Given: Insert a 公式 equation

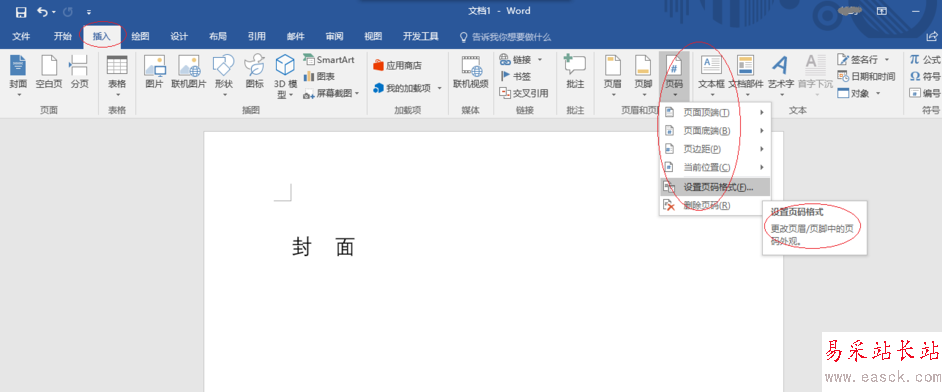Looking at the screenshot, I should (x=925, y=59).
